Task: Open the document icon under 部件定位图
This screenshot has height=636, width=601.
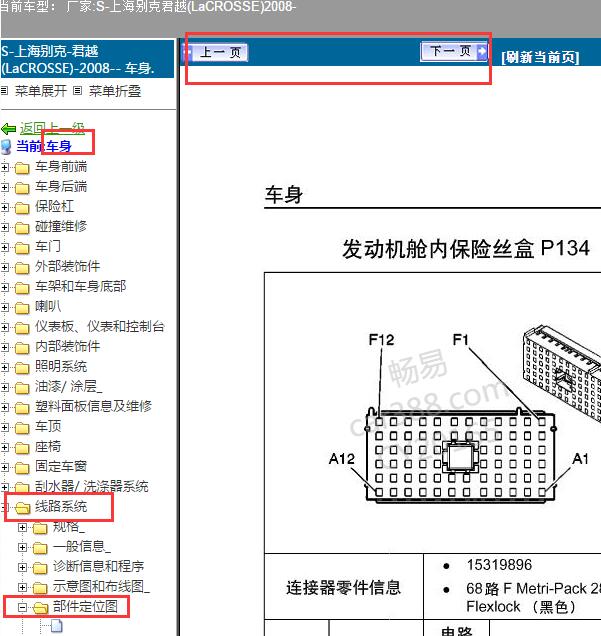Action: [x=57, y=626]
